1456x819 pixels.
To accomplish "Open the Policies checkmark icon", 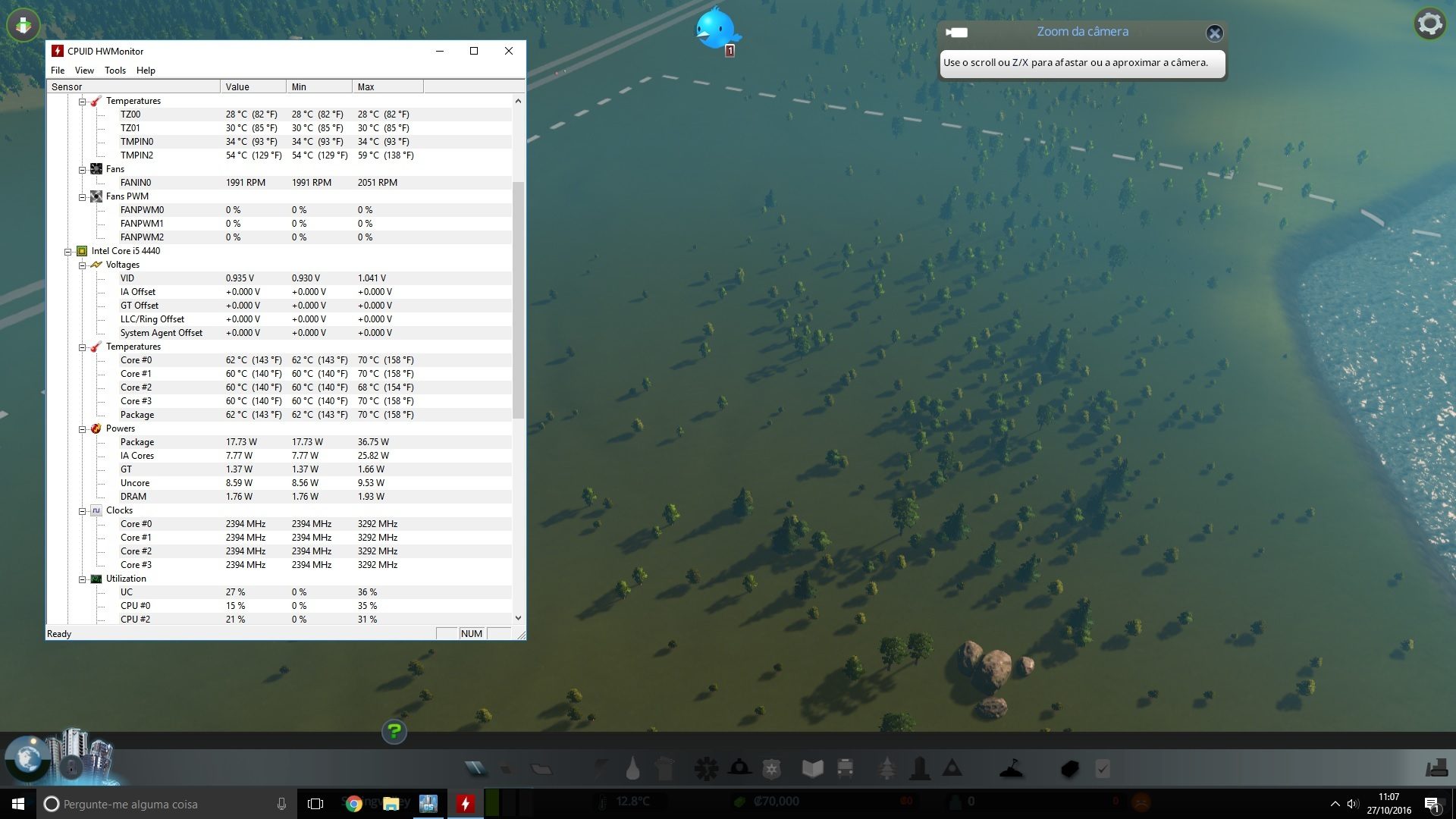I will pyautogui.click(x=1103, y=769).
